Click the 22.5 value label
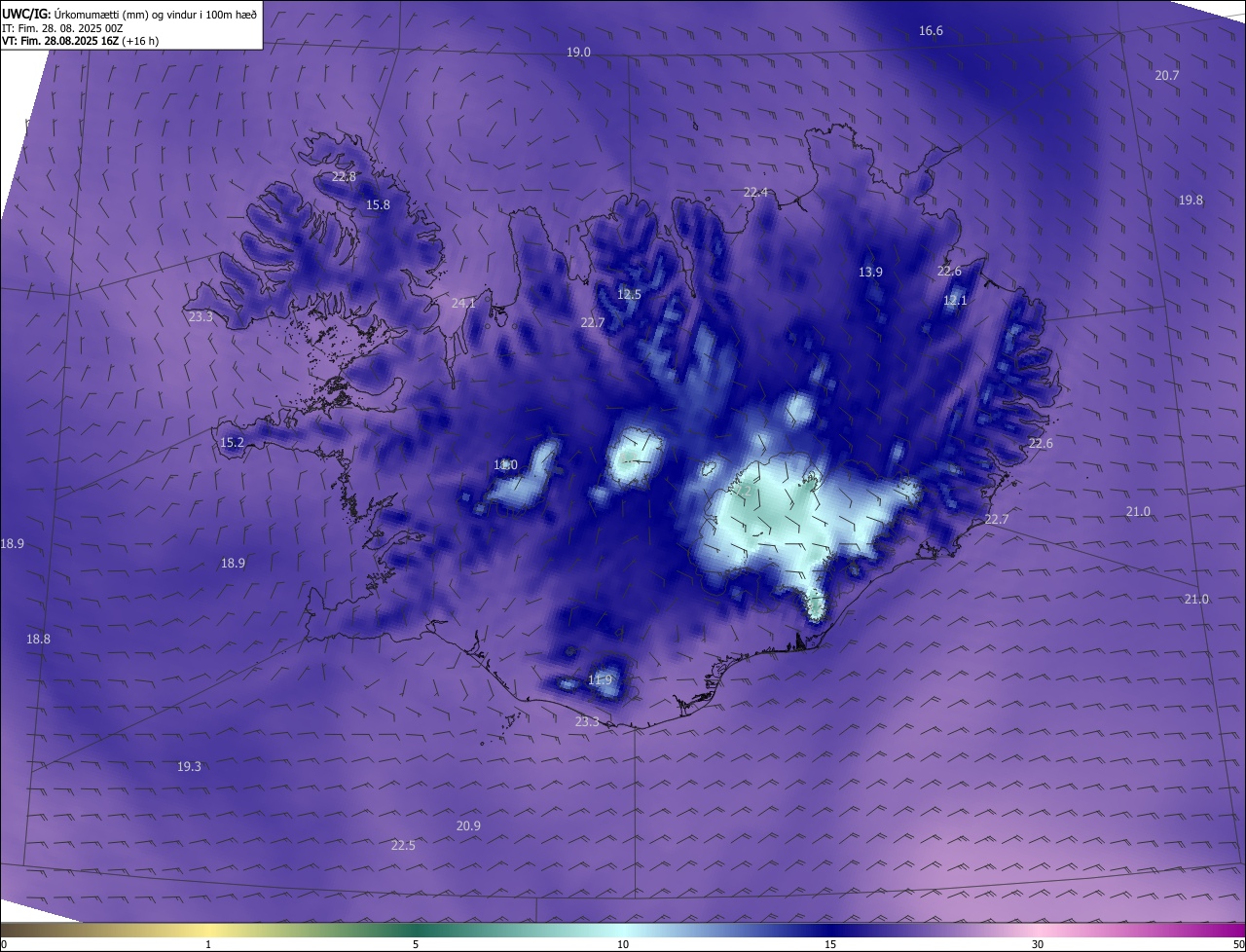The image size is (1246, 952). 403,846
